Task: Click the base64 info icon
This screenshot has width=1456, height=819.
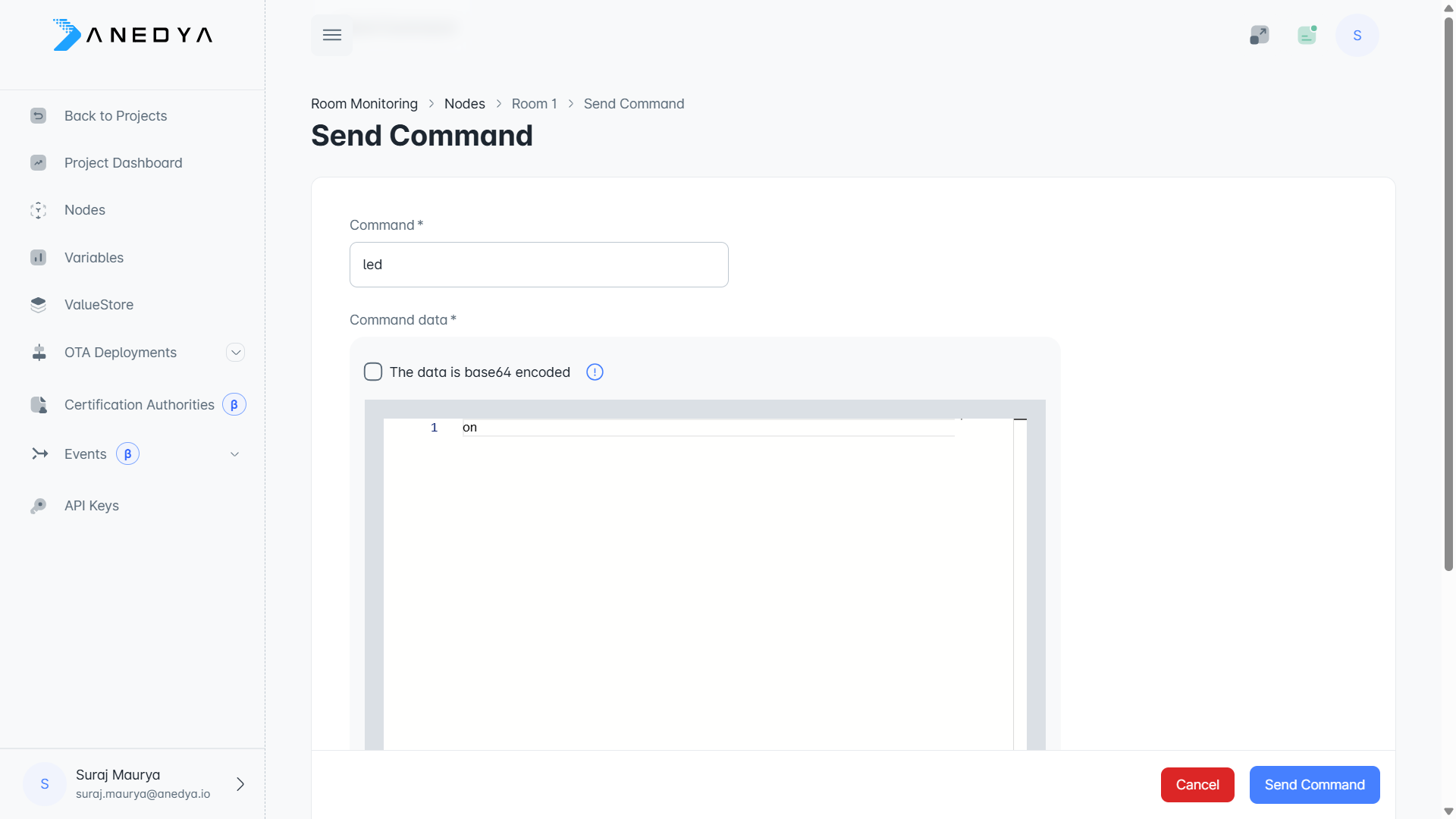Action: coord(595,372)
